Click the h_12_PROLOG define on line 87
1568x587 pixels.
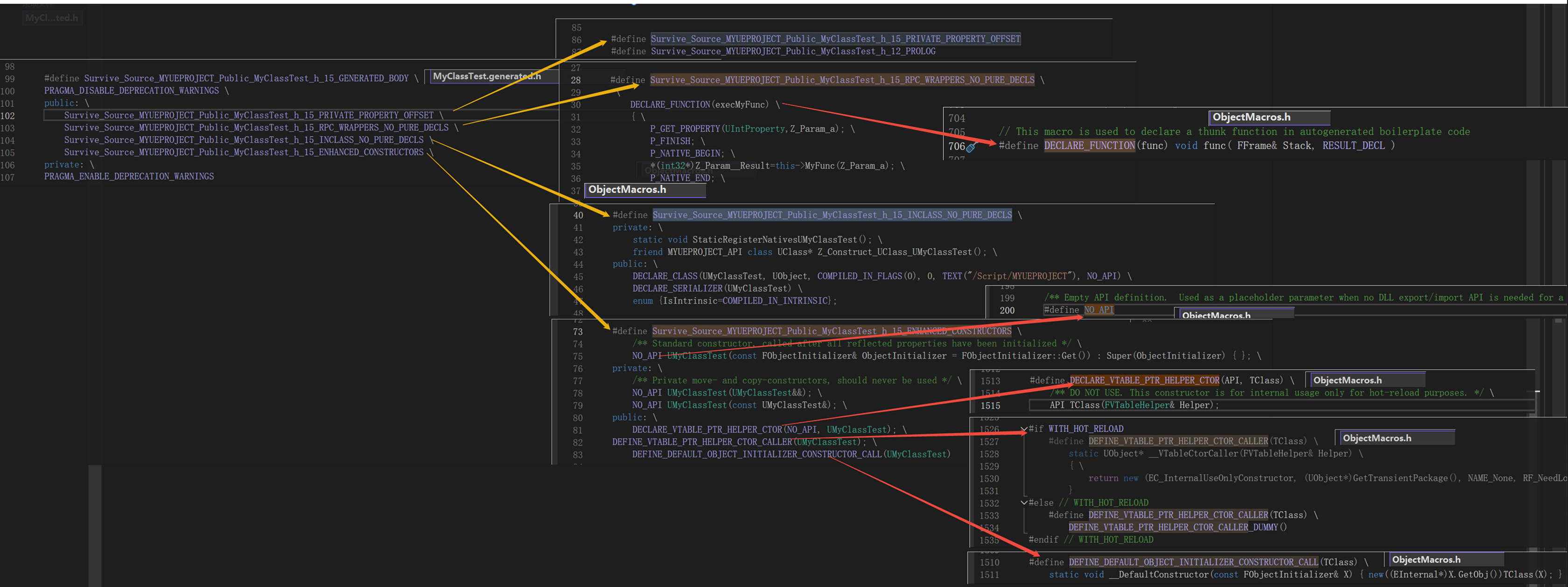pyautogui.click(x=793, y=52)
